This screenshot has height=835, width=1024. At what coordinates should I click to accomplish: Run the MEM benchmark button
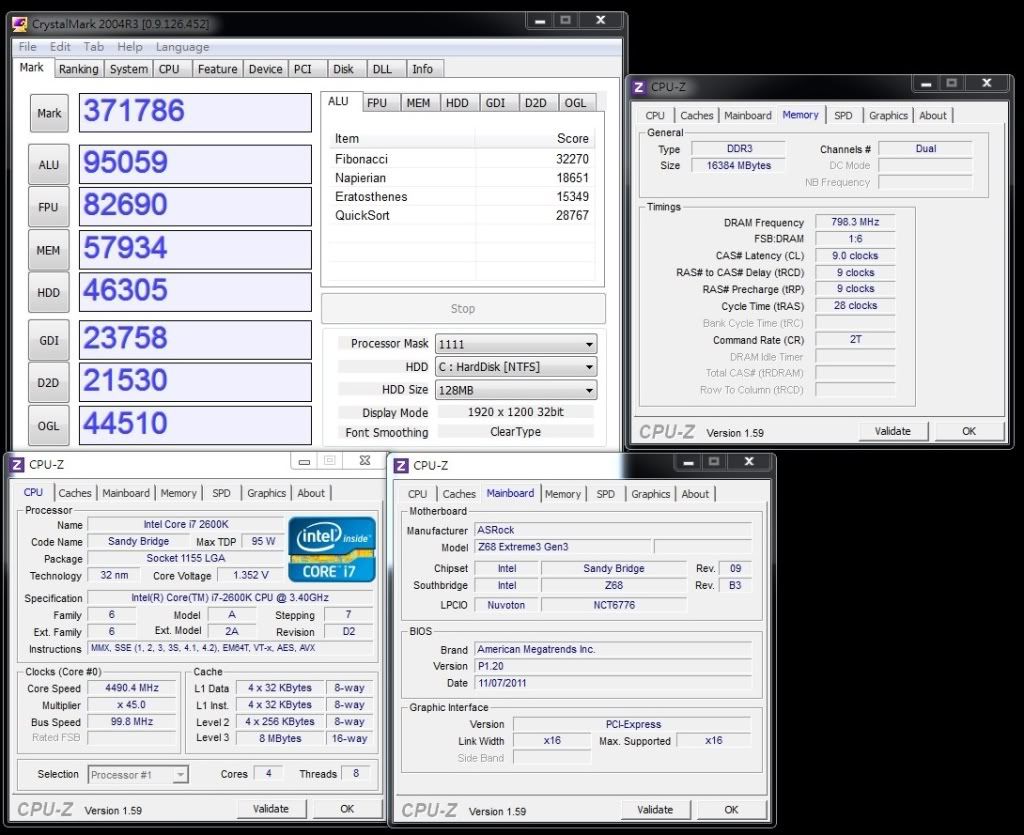pyautogui.click(x=49, y=251)
